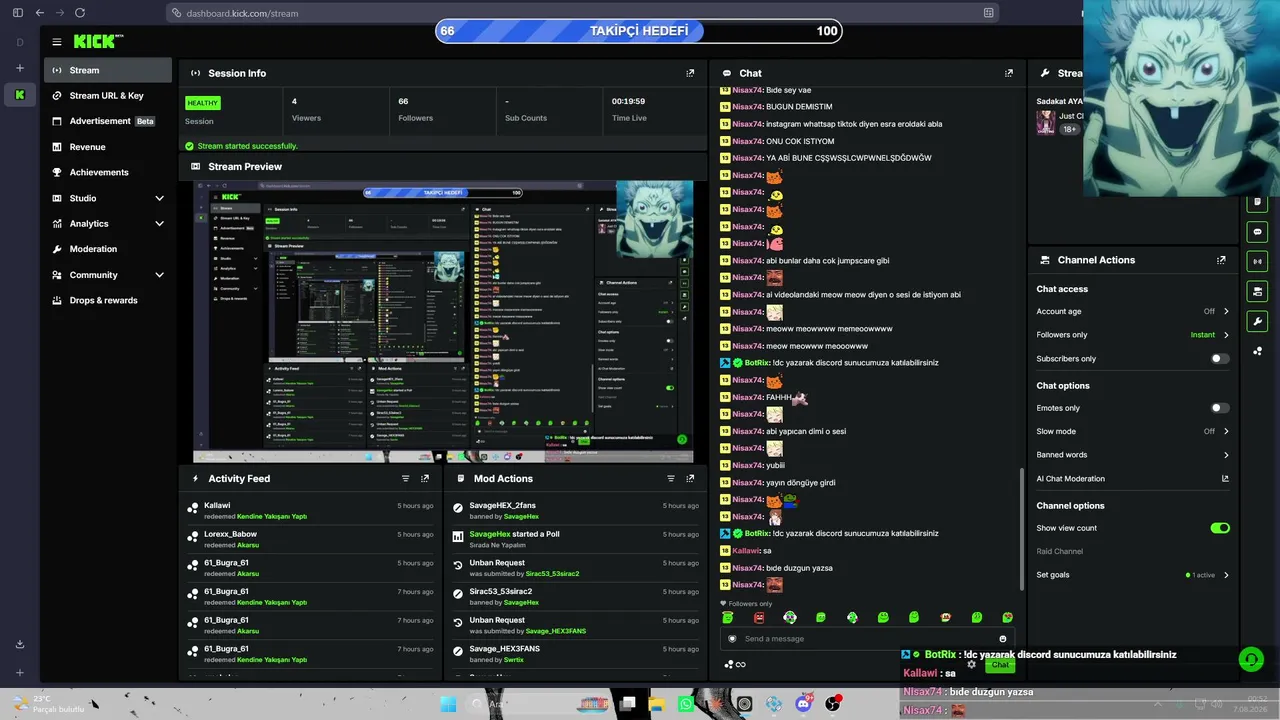
Task: Pop out the Channel Actions panel
Action: [x=1221, y=260]
